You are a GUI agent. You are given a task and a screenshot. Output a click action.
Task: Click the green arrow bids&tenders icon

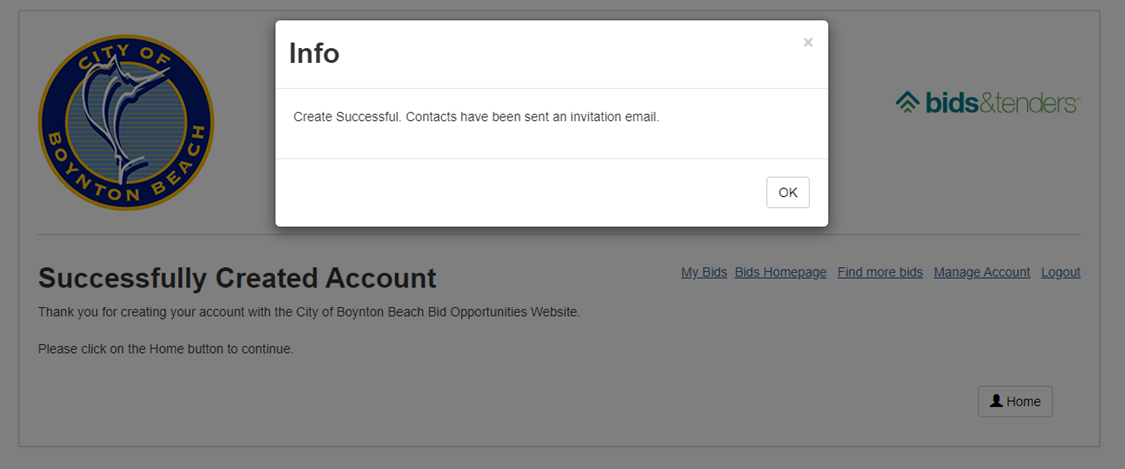pyautogui.click(x=908, y=103)
